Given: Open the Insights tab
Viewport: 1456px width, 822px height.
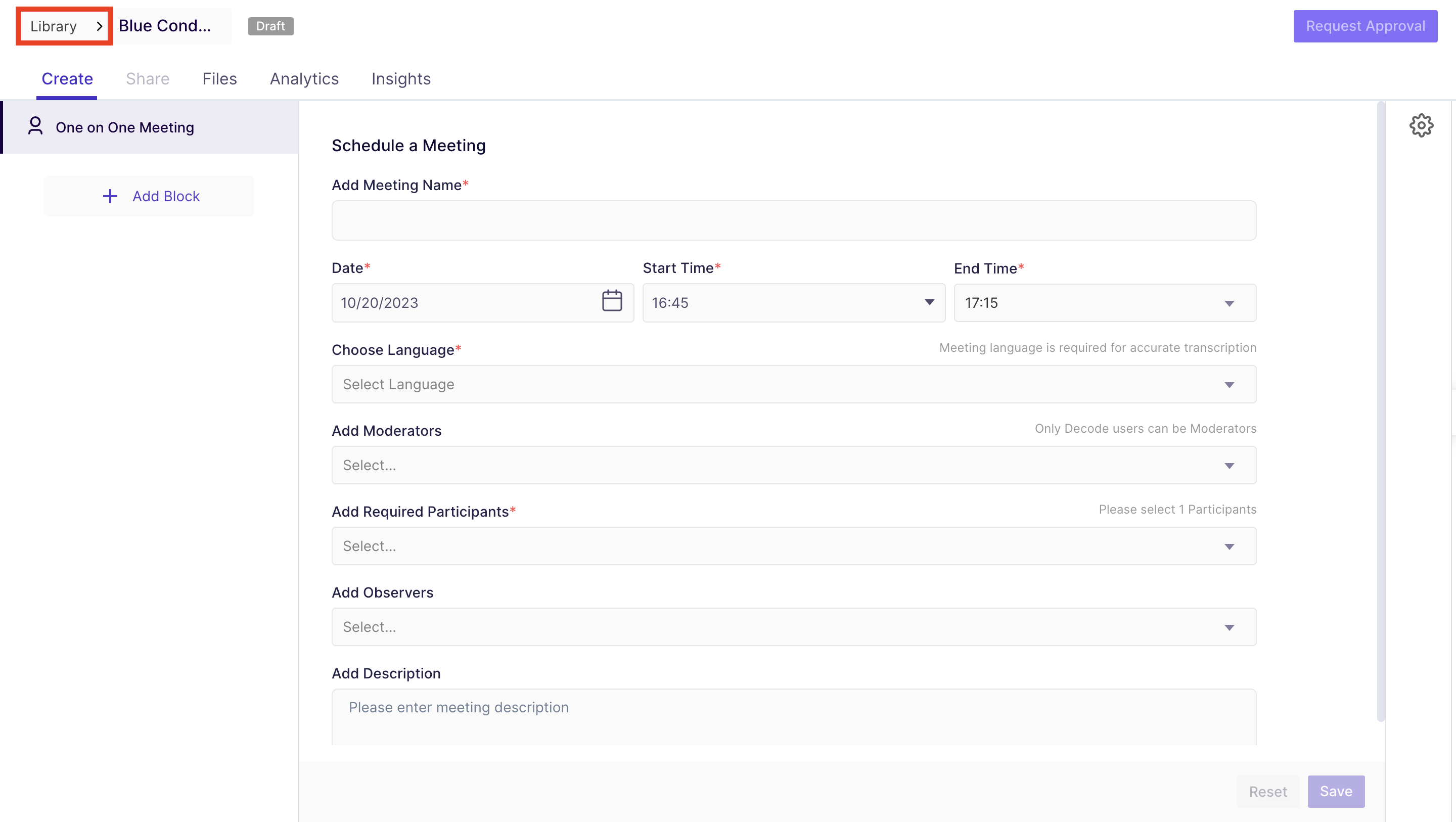Looking at the screenshot, I should (401, 78).
